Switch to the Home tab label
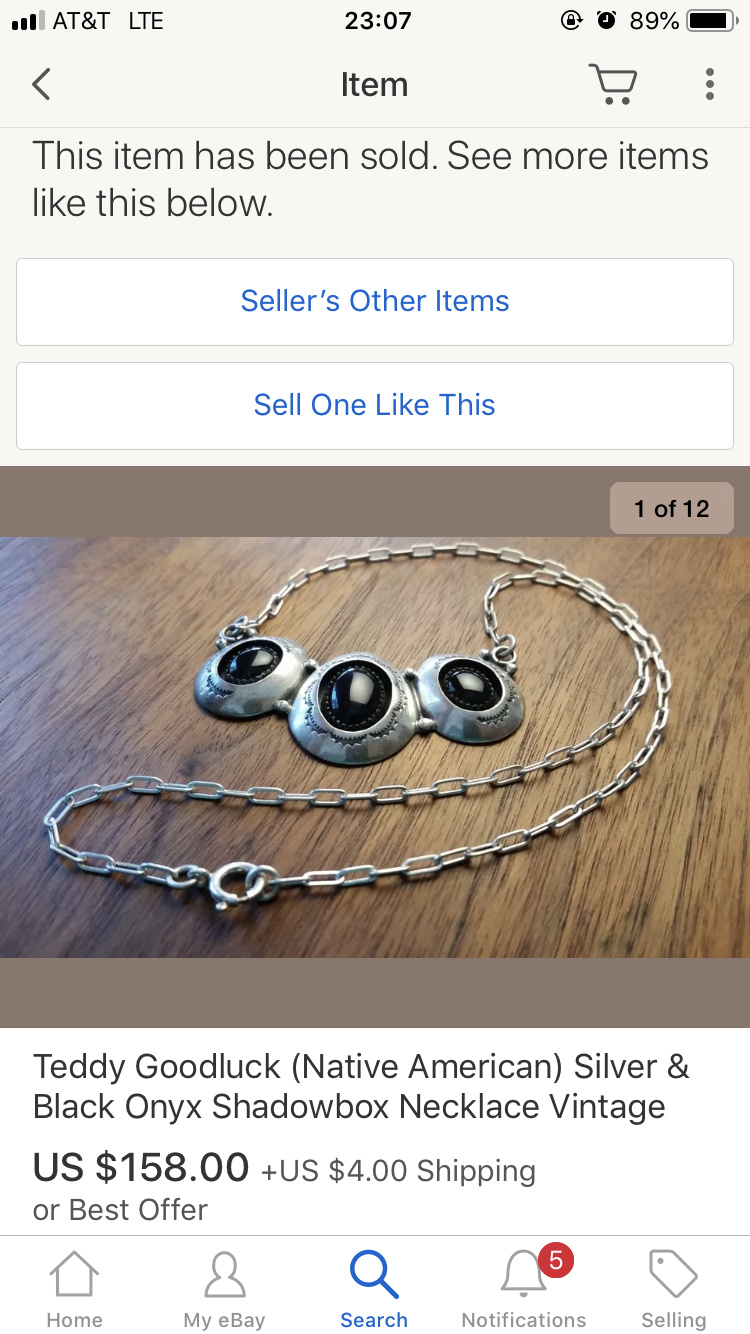This screenshot has height=1334, width=750. [x=75, y=1320]
